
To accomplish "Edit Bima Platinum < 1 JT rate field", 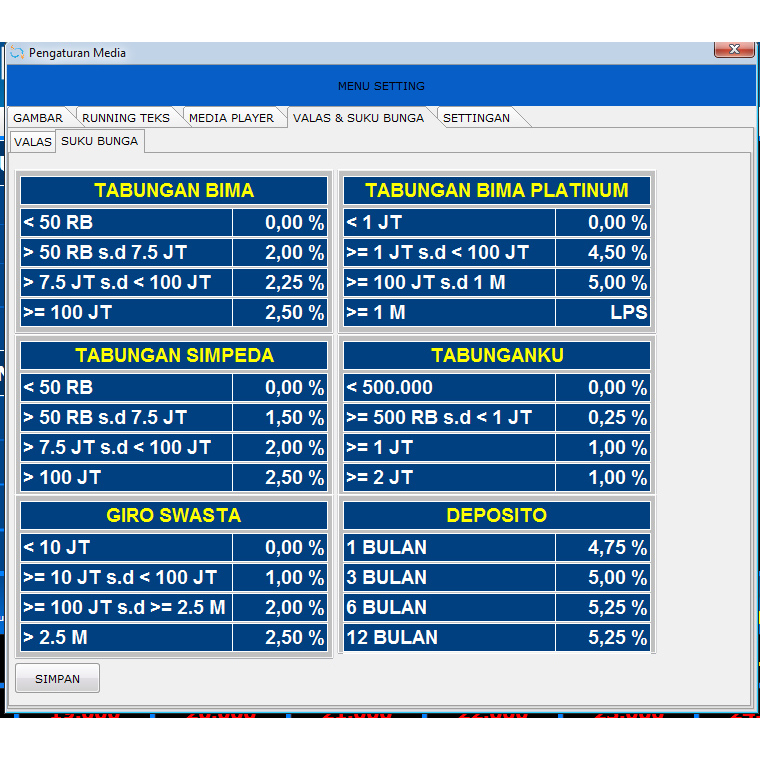I will (x=603, y=222).
